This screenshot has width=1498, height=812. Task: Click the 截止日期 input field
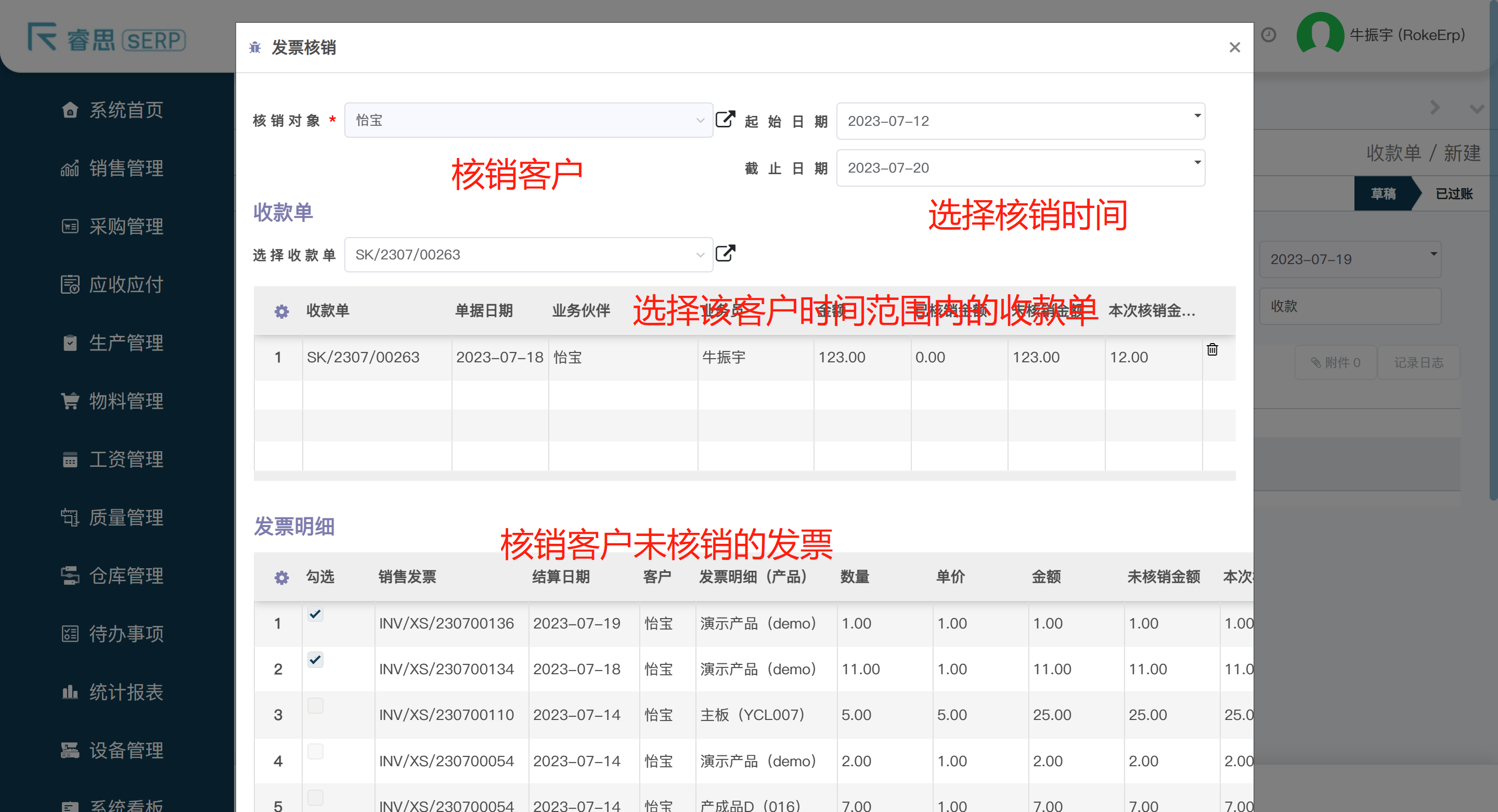tap(1012, 168)
